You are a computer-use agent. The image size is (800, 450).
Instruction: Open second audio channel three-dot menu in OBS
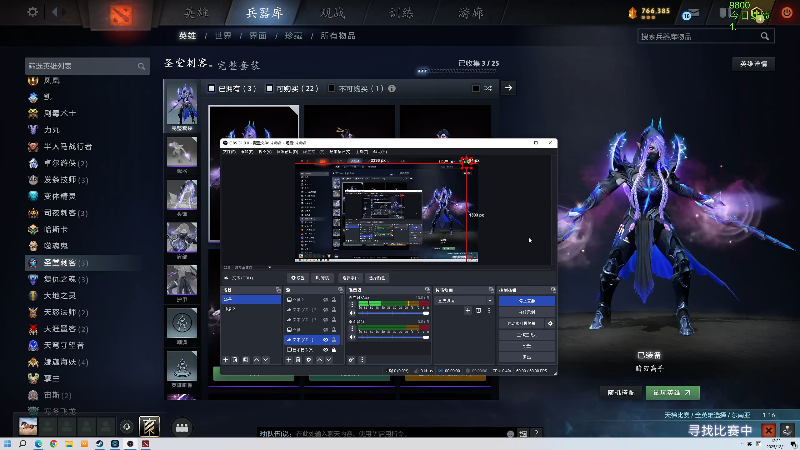(352, 329)
